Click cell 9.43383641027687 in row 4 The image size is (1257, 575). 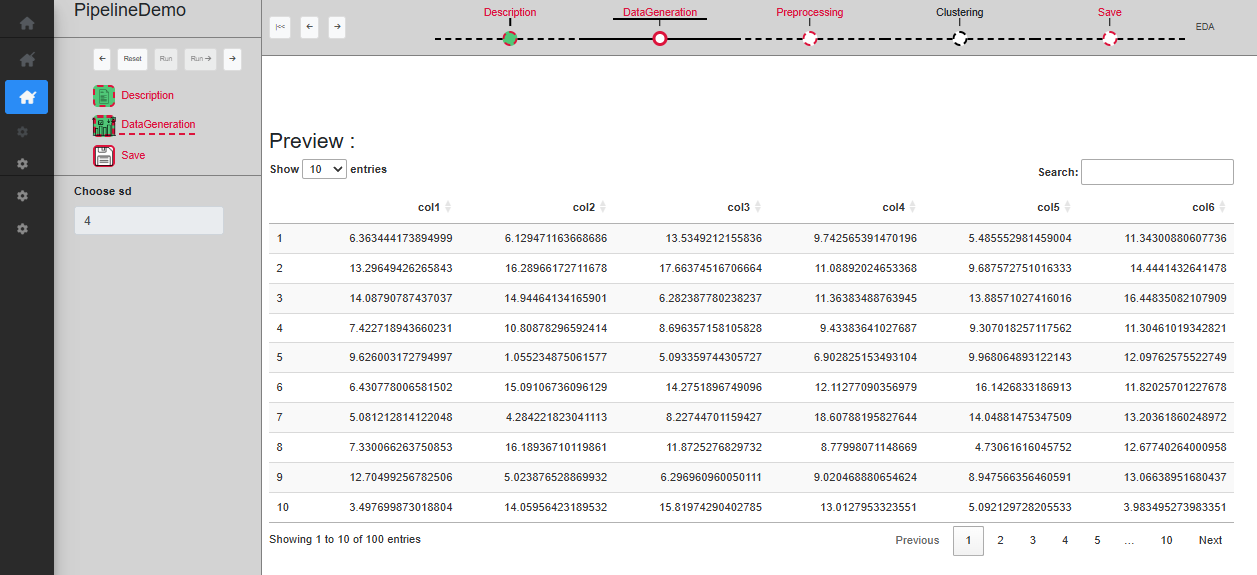tap(869, 328)
